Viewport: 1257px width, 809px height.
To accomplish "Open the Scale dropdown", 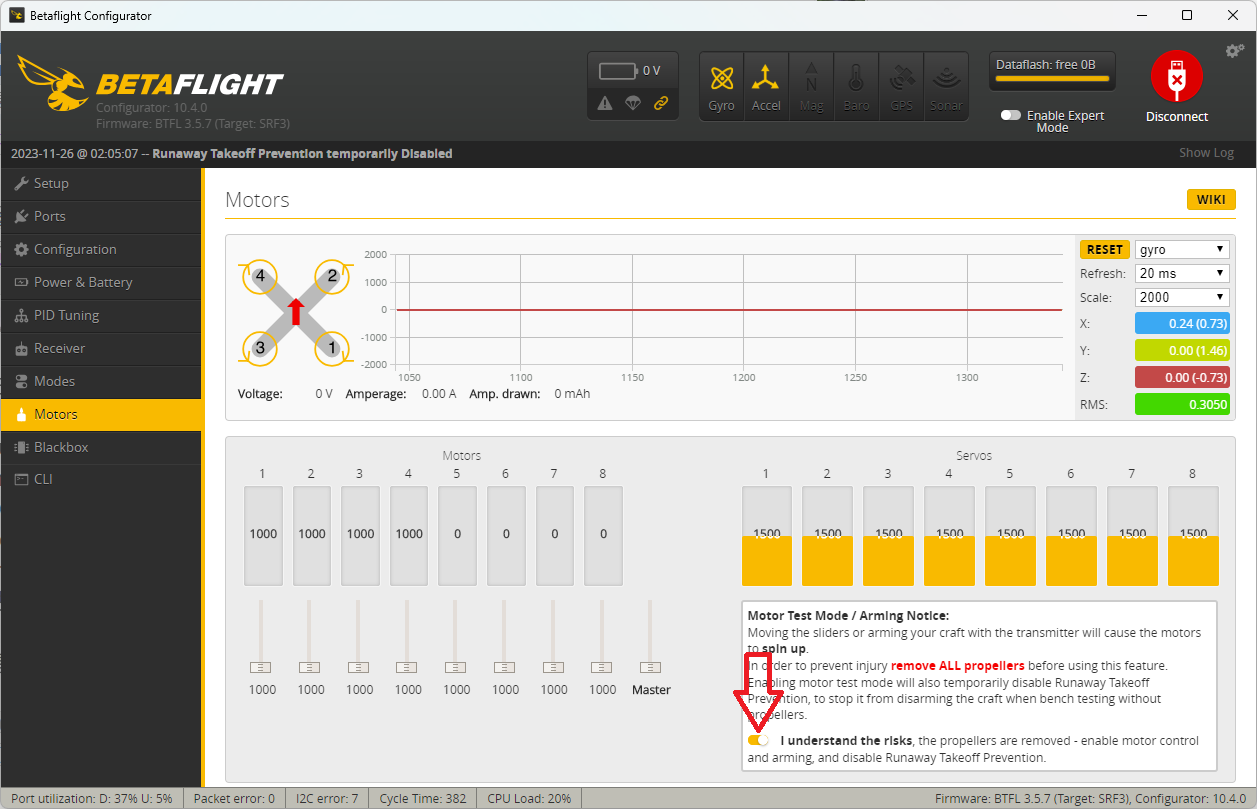I will click(x=1182, y=297).
